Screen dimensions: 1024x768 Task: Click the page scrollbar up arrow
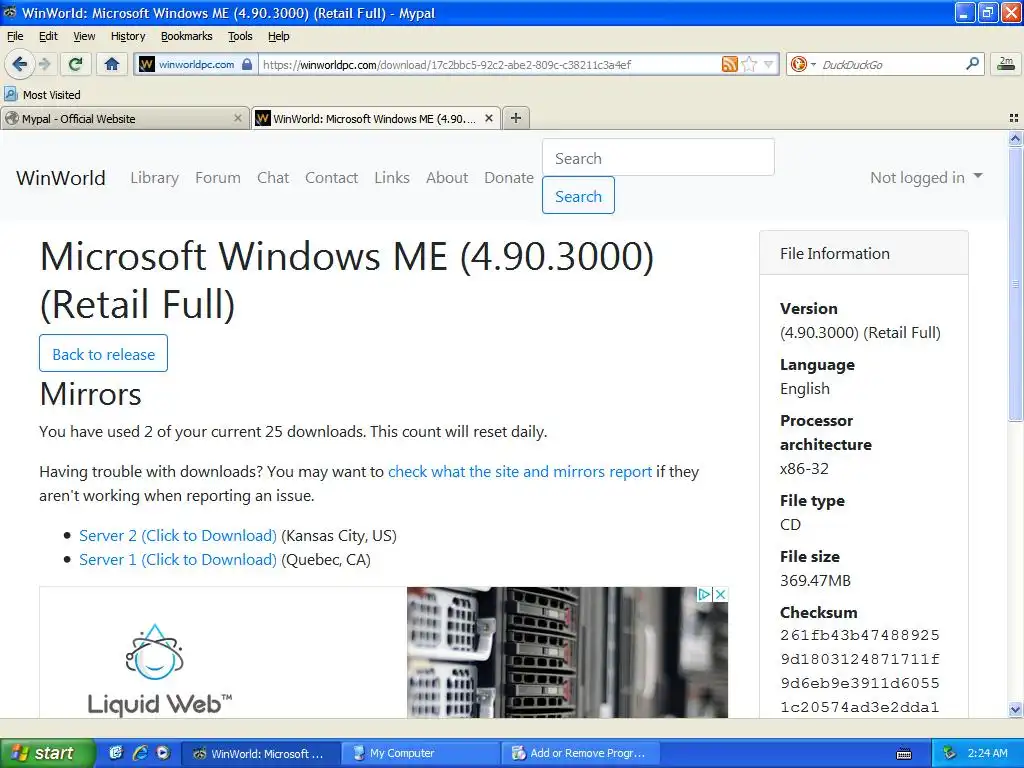point(1015,138)
